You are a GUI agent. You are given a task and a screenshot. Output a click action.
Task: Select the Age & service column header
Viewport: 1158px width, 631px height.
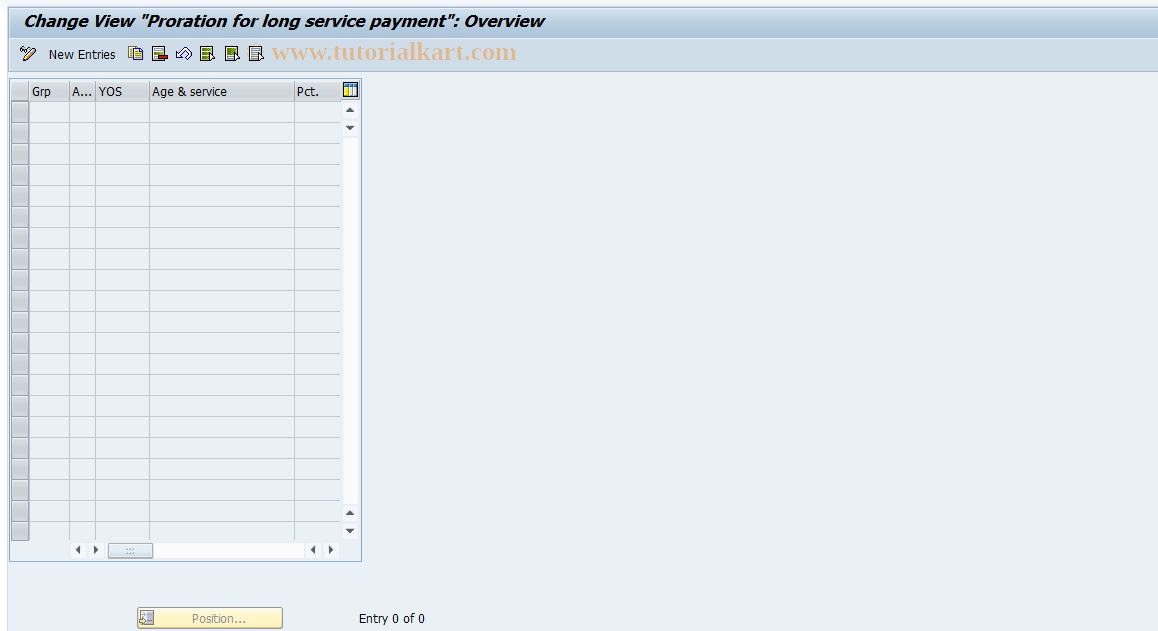click(x=222, y=92)
